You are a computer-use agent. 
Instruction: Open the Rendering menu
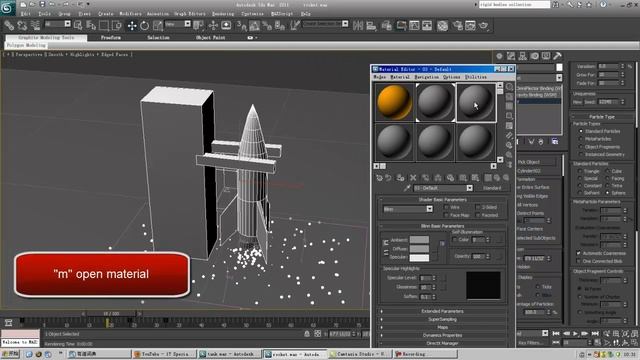point(223,14)
